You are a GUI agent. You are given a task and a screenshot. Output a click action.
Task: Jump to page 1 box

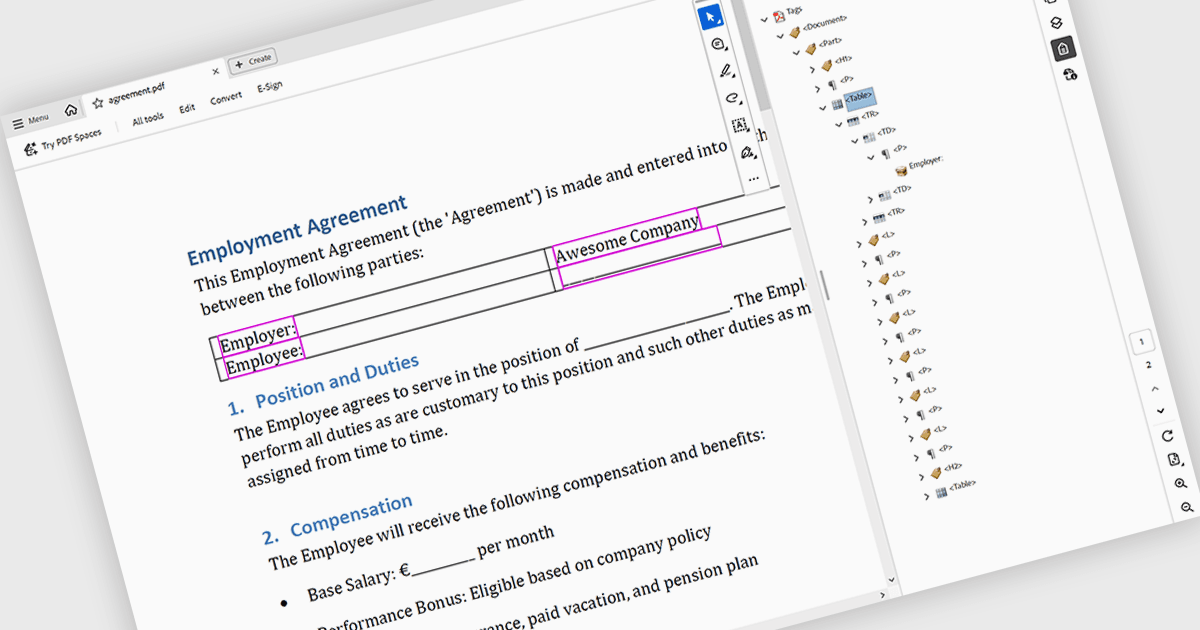click(x=1140, y=342)
